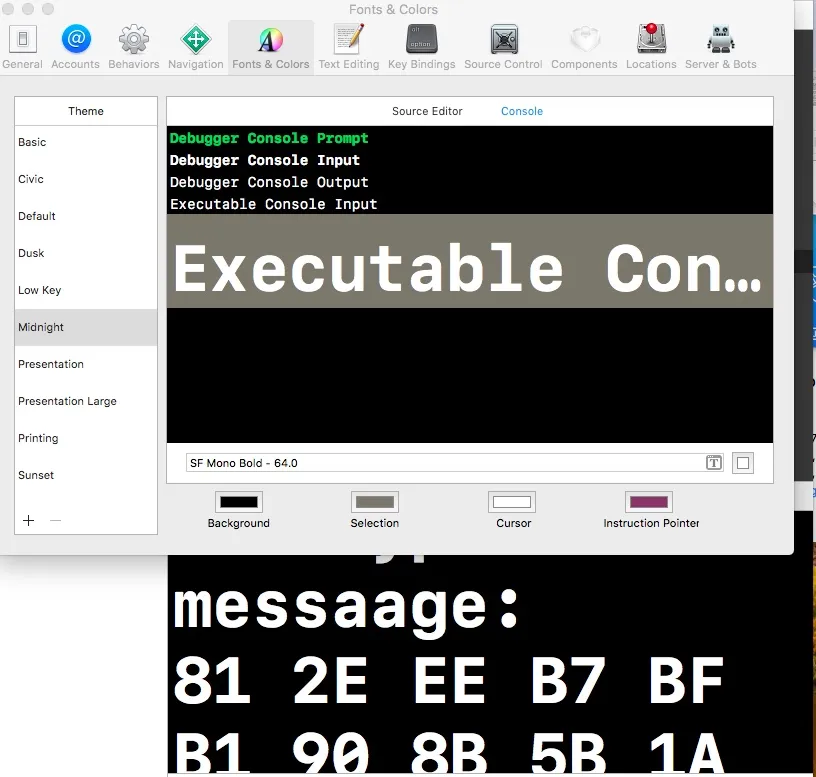816x777 pixels.
Task: Select the Midnight theme
Action: point(86,327)
